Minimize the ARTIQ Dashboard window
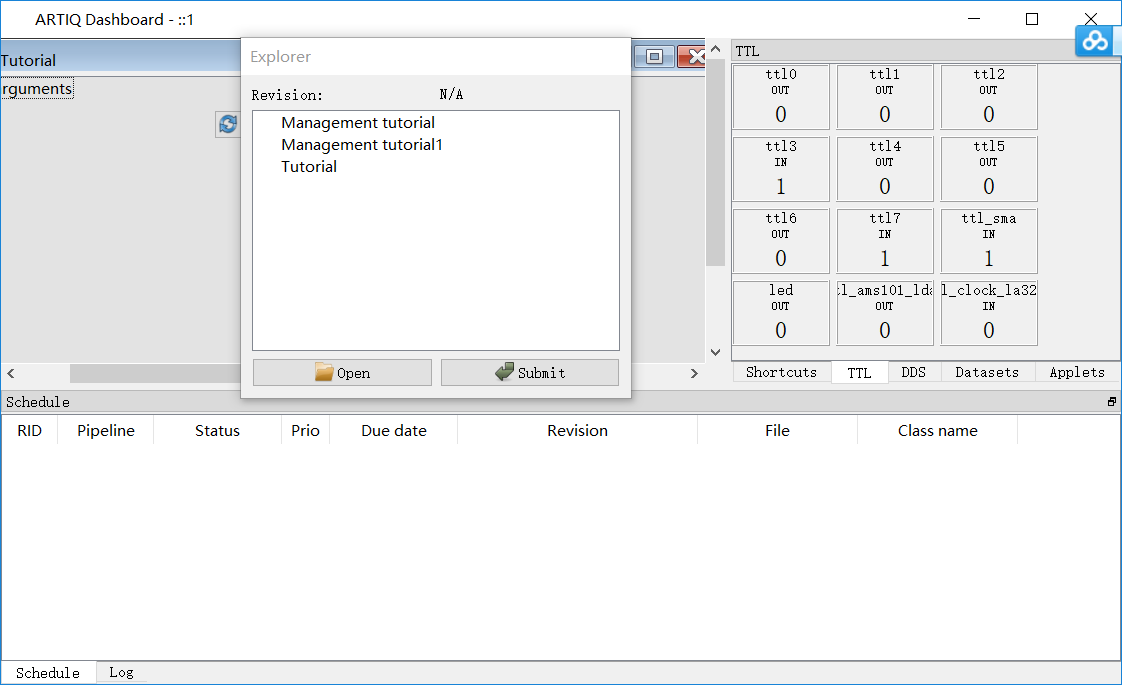This screenshot has width=1122, height=685. tap(974, 19)
